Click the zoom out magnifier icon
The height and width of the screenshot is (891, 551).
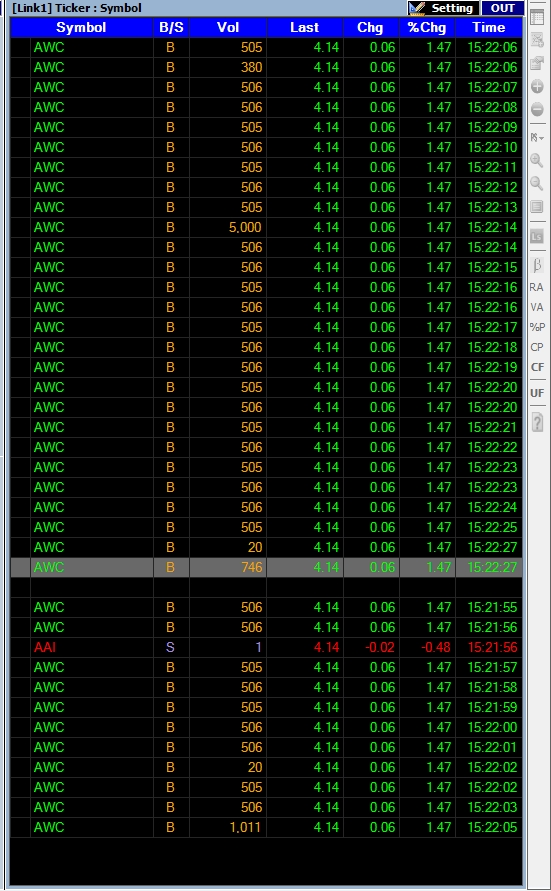click(x=537, y=184)
